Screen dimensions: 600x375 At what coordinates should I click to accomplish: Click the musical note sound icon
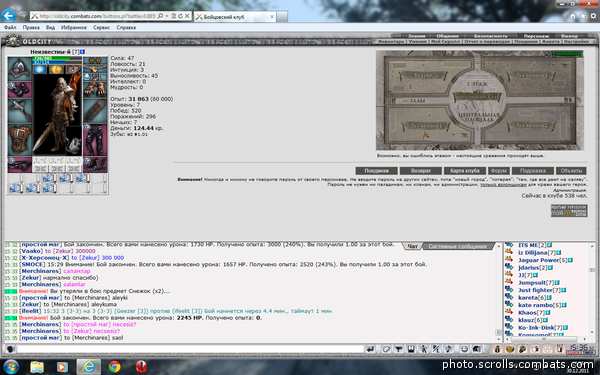[449, 349]
